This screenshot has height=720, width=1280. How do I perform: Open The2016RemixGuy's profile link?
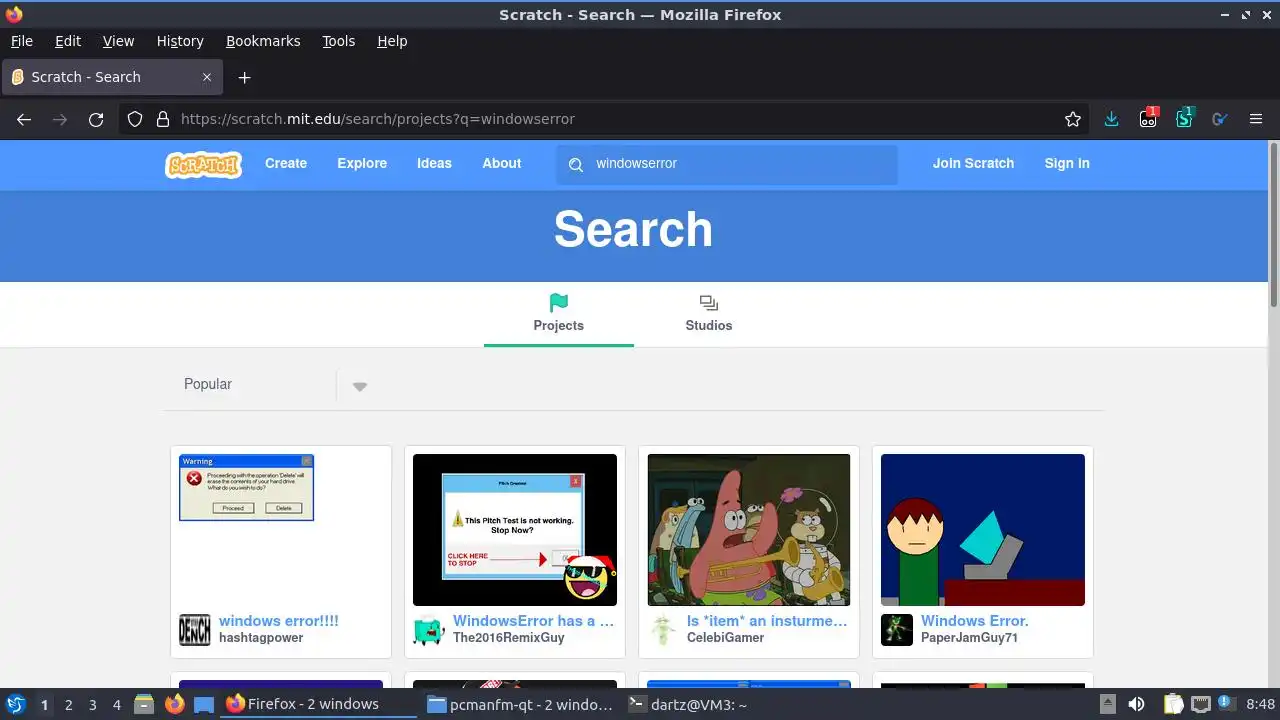[509, 638]
